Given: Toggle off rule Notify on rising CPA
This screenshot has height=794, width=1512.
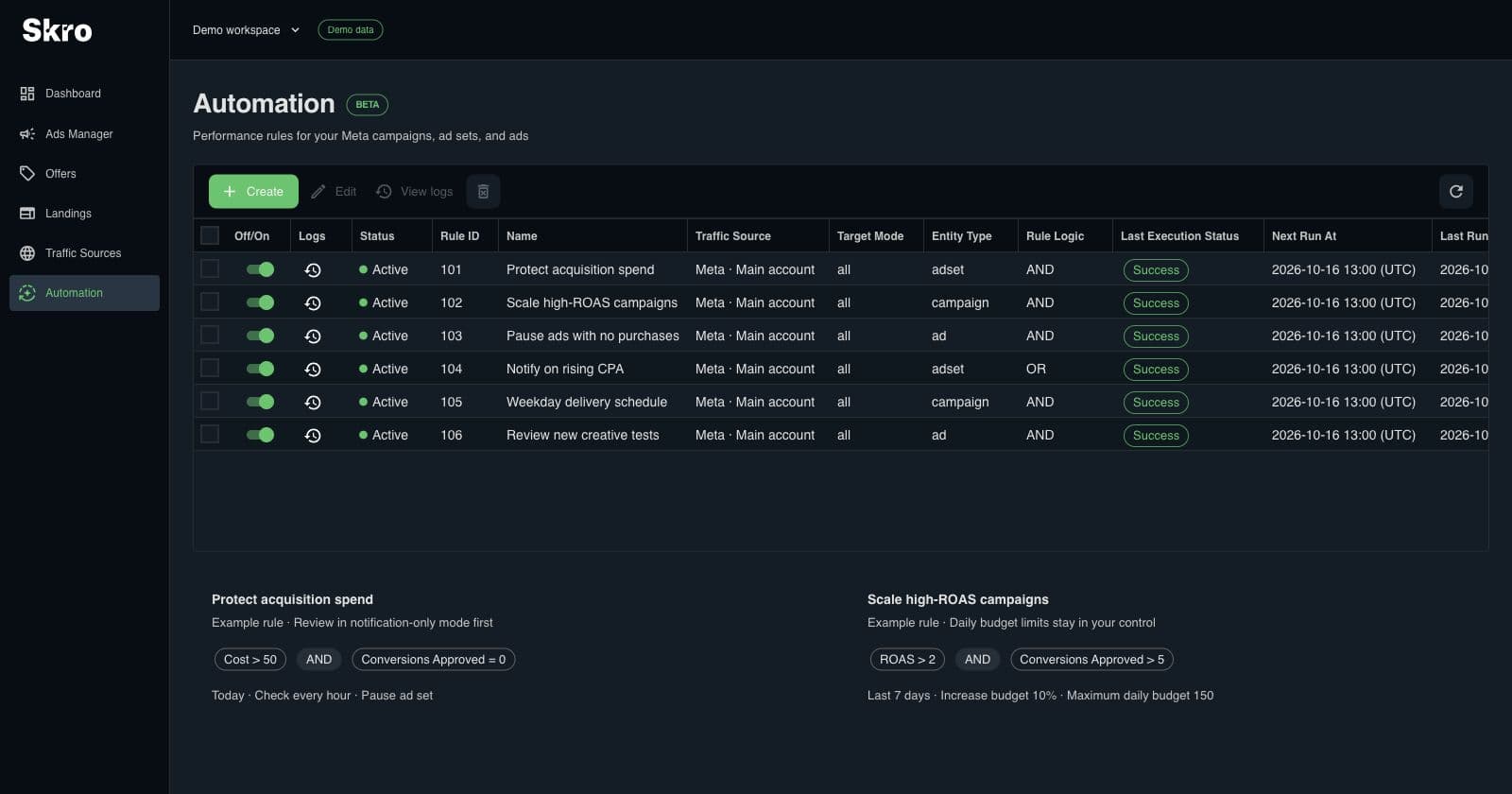Looking at the screenshot, I should (260, 369).
